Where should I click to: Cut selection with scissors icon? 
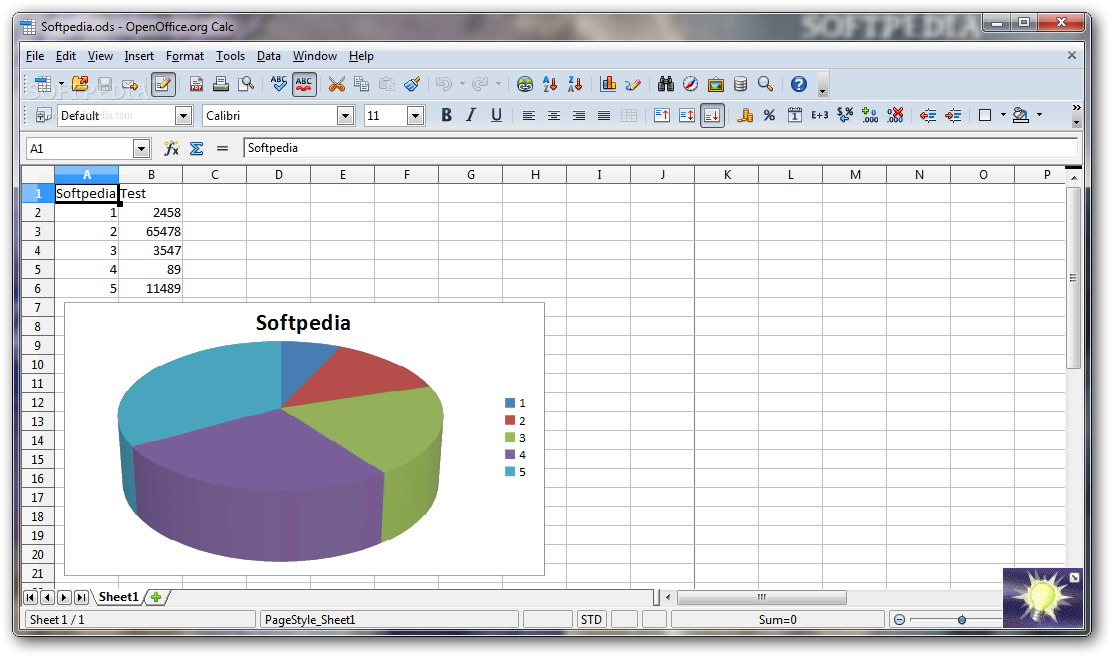click(337, 84)
